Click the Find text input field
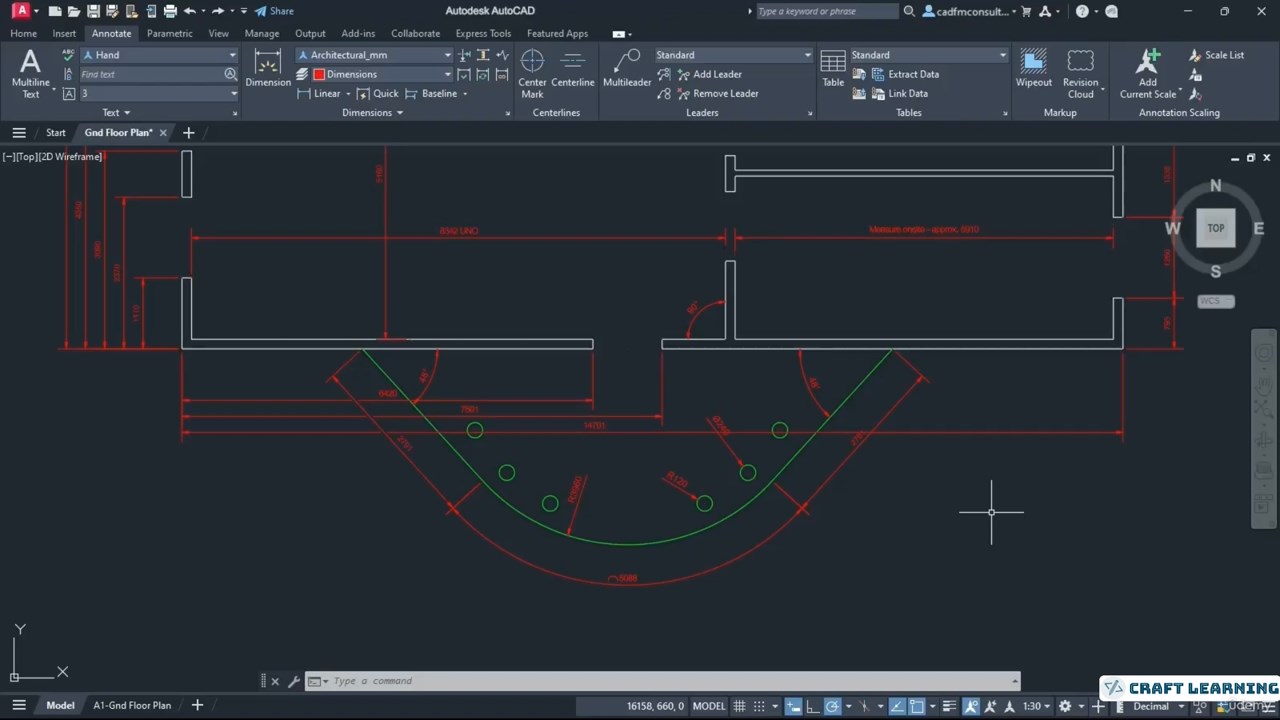Viewport: 1280px width, 720px height. [150, 74]
